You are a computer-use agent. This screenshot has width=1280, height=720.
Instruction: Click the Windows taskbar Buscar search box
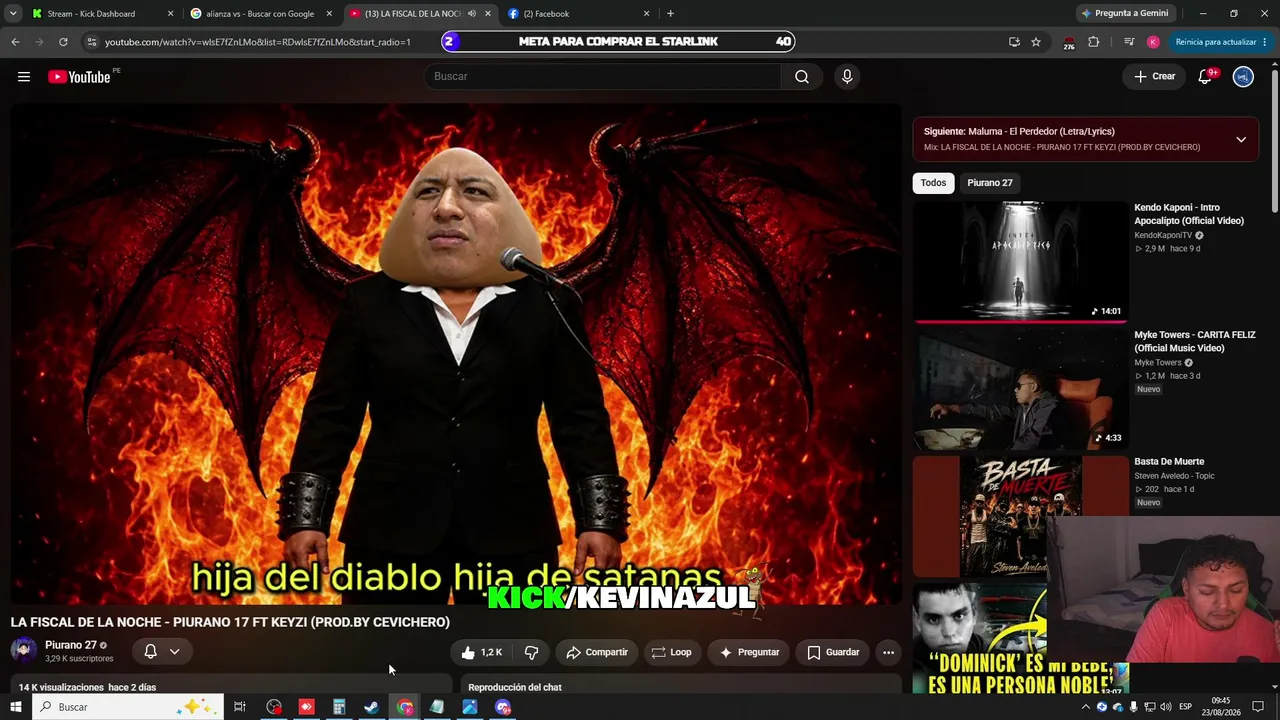[x=126, y=707]
